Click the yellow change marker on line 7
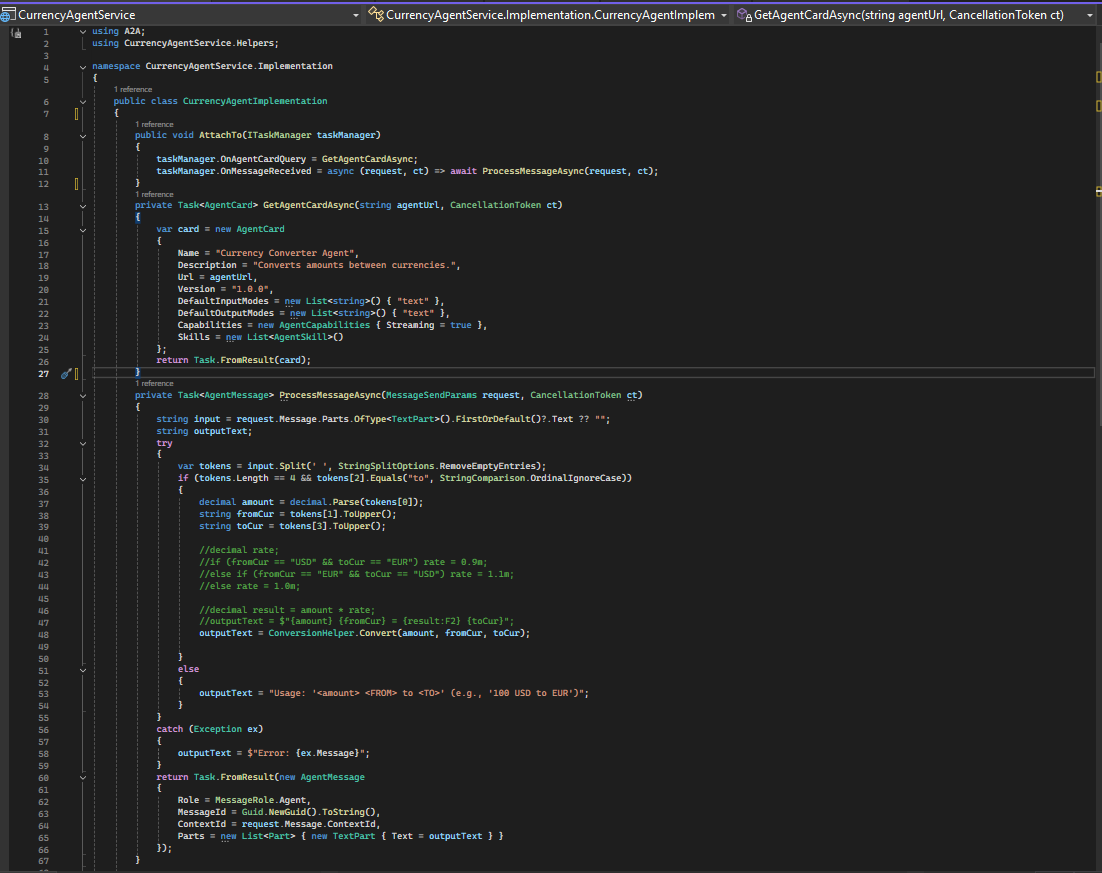Image resolution: width=1102 pixels, height=873 pixels. (x=77, y=113)
